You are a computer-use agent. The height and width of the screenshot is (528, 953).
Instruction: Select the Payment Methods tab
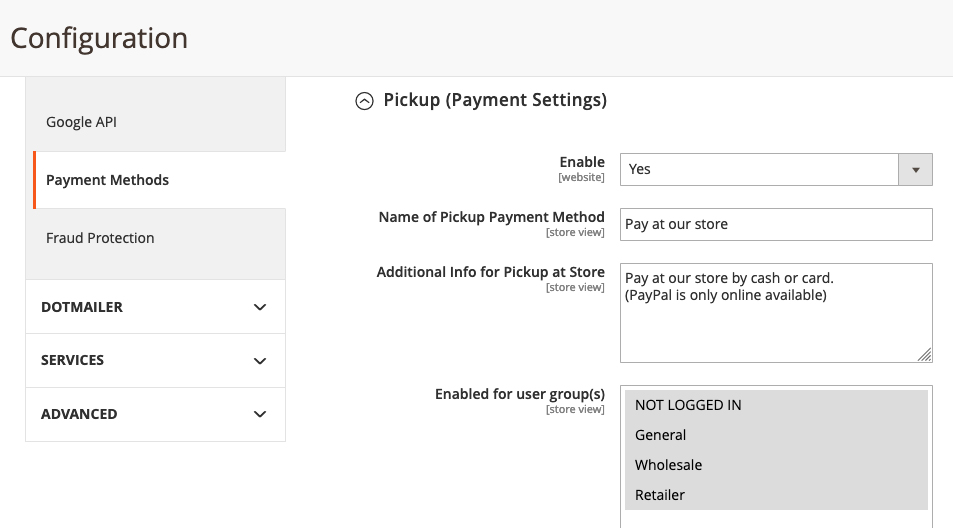point(108,180)
